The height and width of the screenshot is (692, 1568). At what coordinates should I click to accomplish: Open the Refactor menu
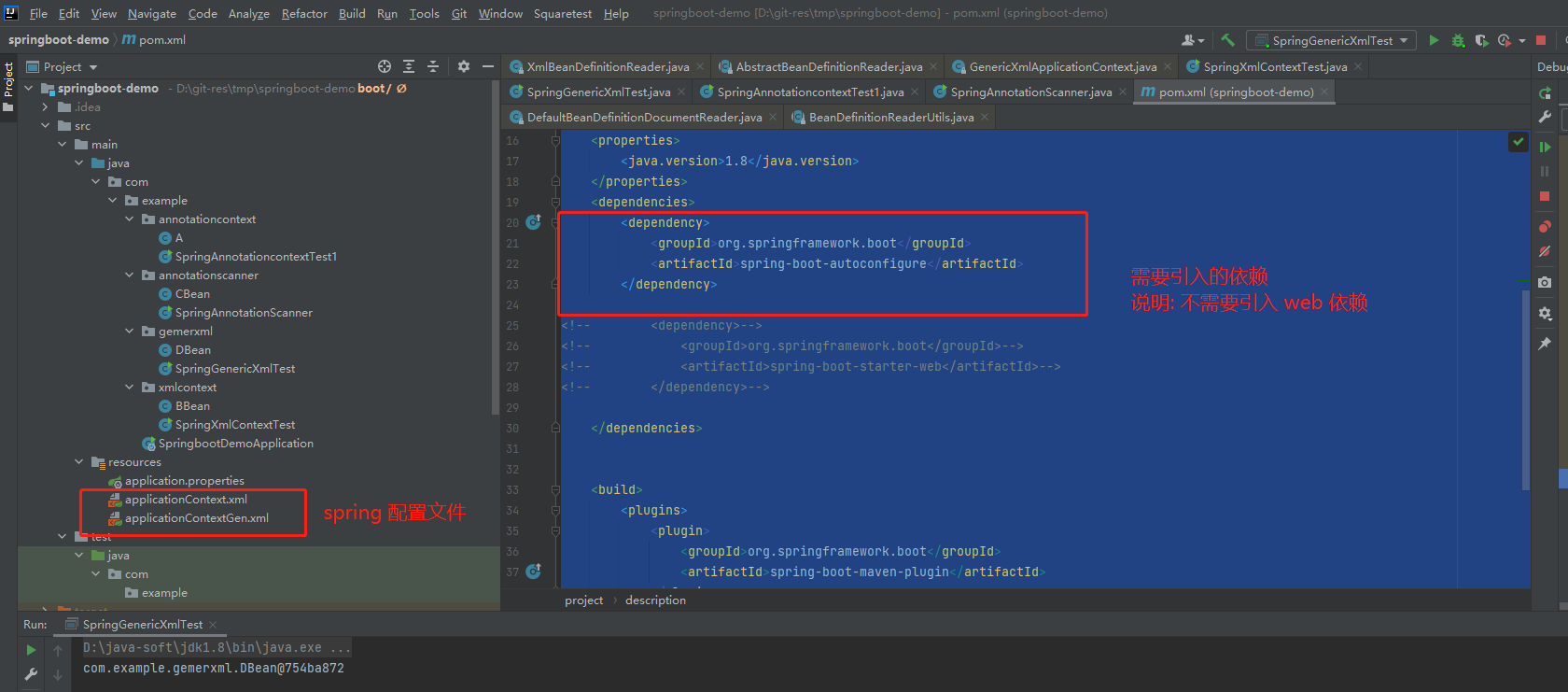pos(304,13)
